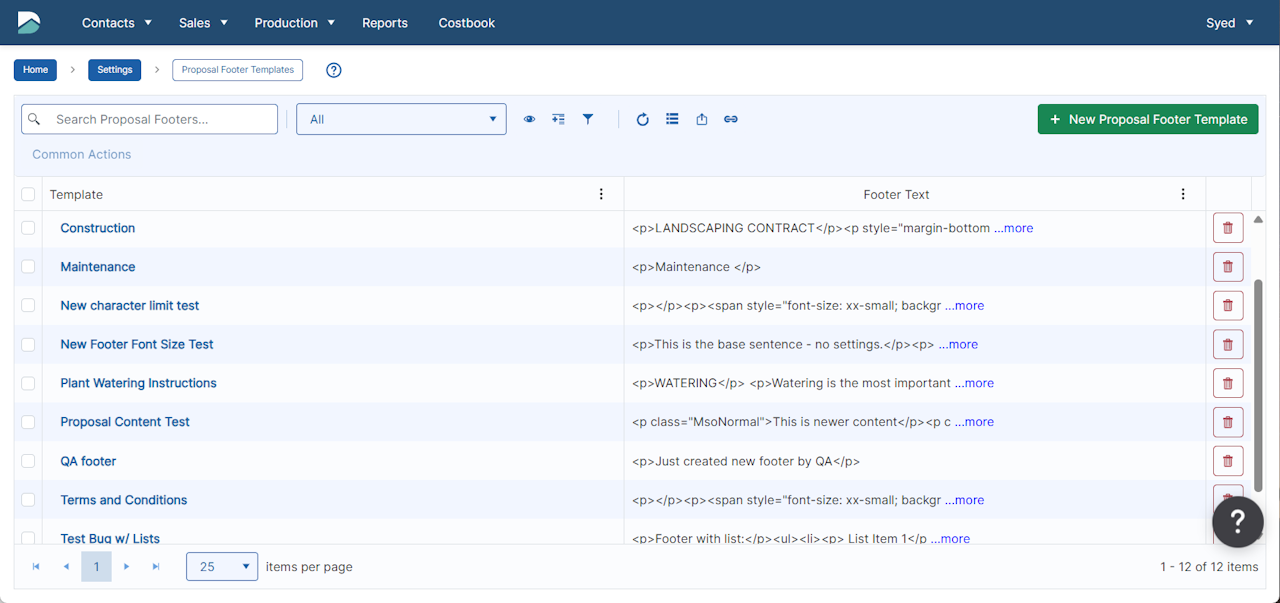1280x603 pixels.
Task: Click New Proposal Footer Template button
Action: tap(1148, 119)
